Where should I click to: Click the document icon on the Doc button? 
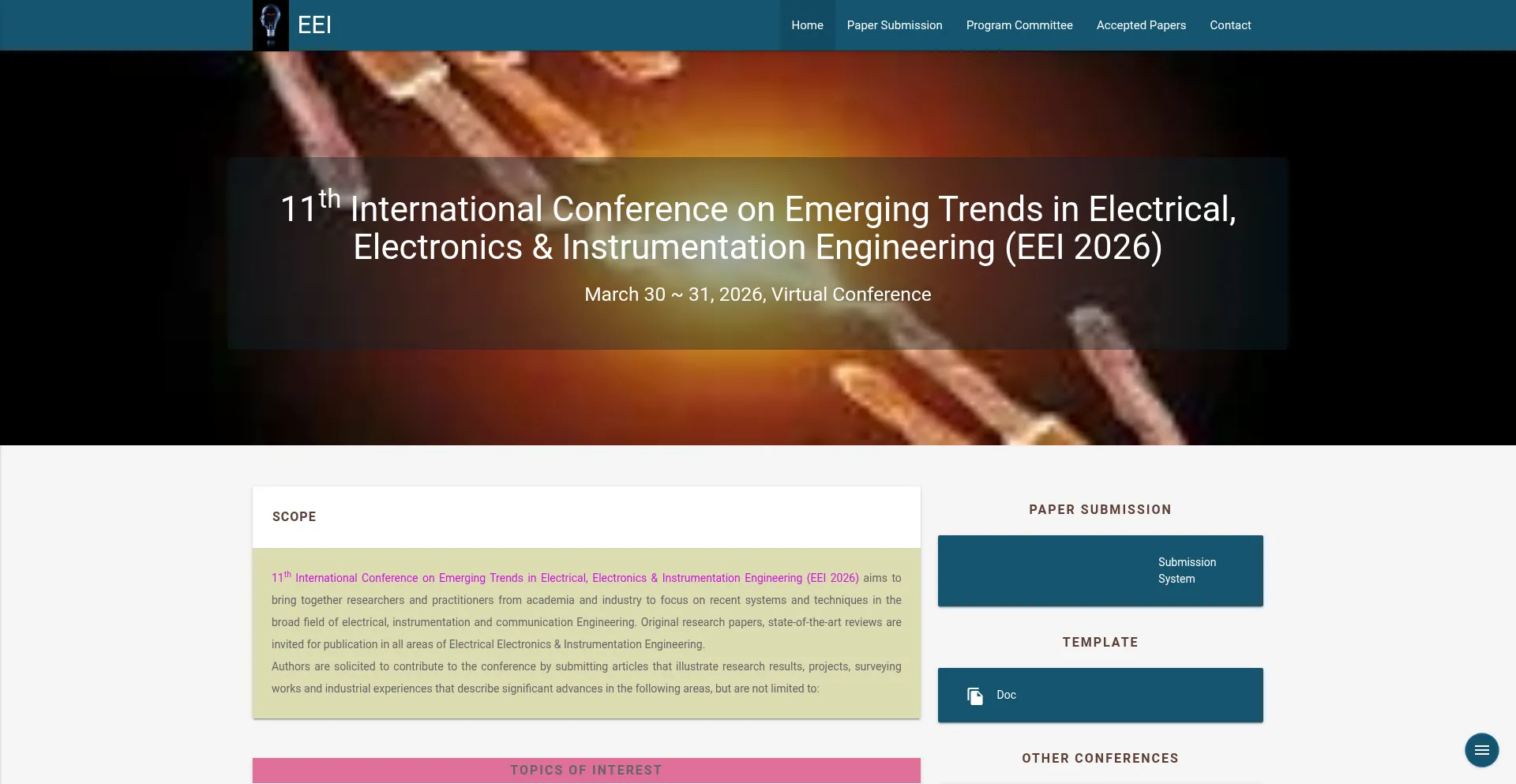pyautogui.click(x=974, y=695)
